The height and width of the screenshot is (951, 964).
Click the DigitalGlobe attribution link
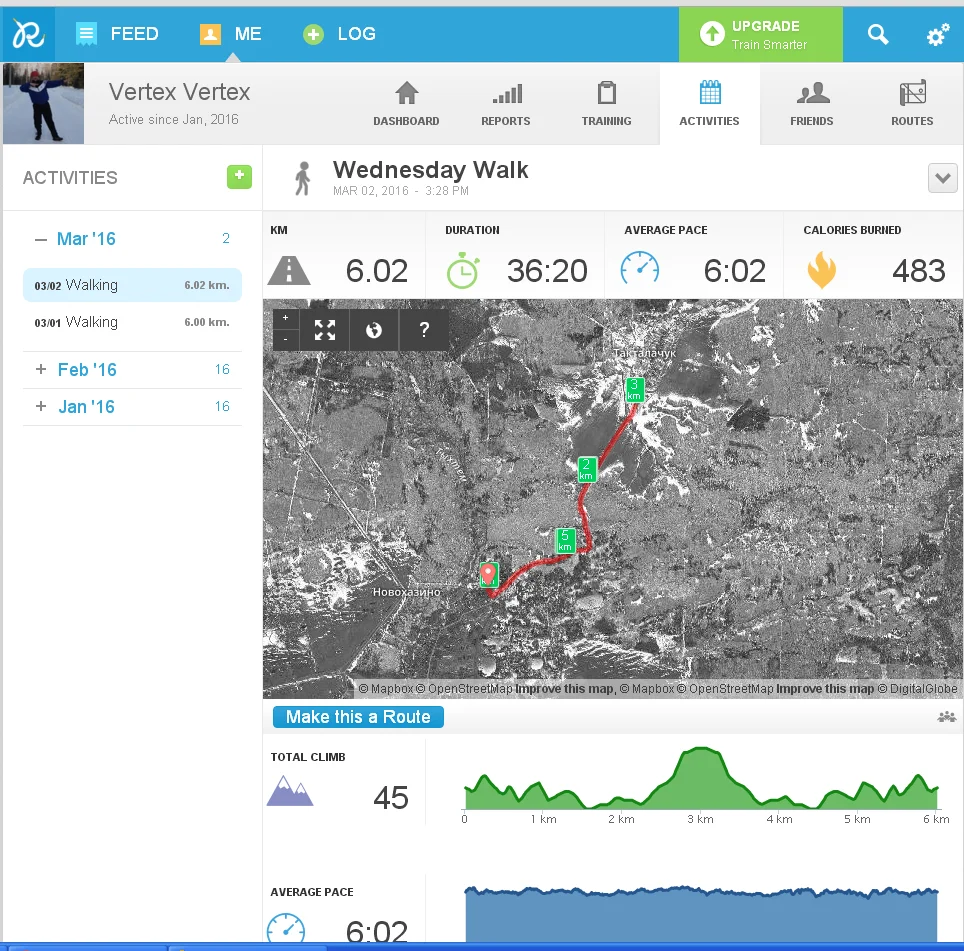pyautogui.click(x=917, y=689)
